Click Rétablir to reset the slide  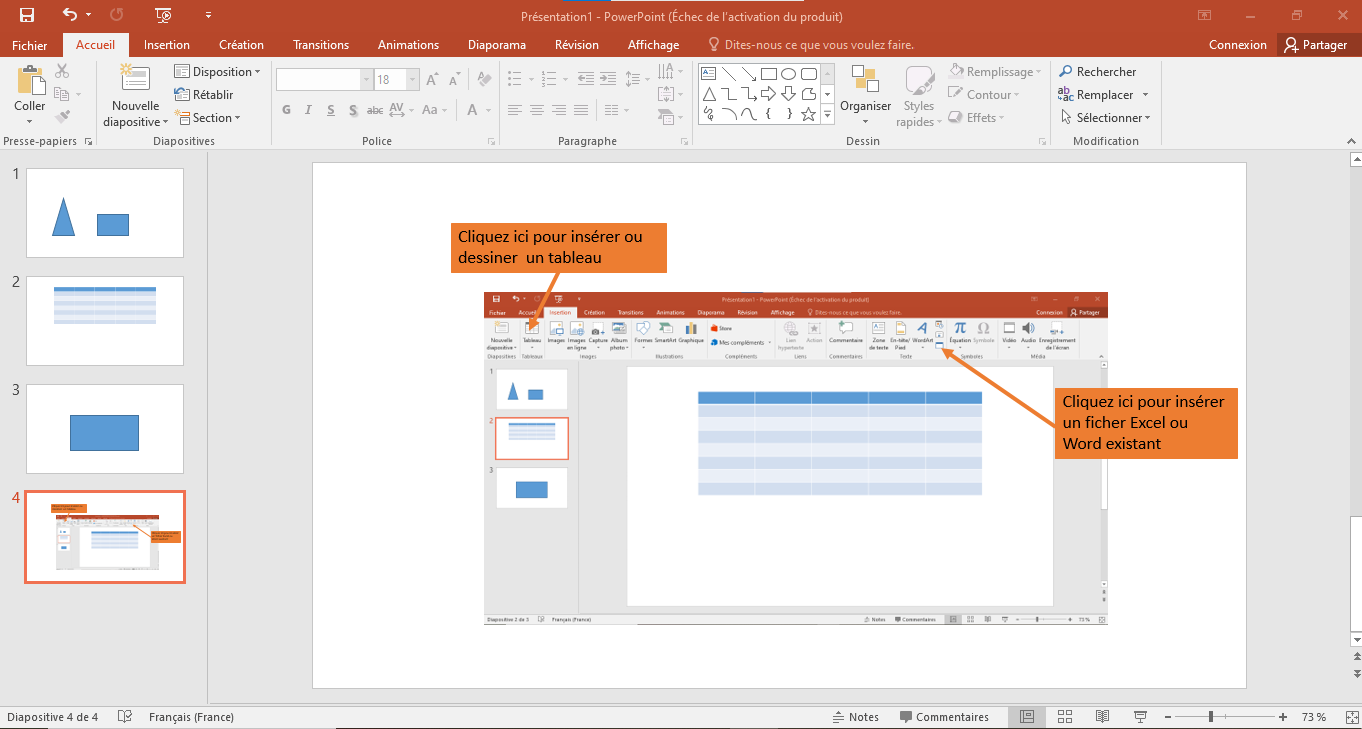pos(204,94)
